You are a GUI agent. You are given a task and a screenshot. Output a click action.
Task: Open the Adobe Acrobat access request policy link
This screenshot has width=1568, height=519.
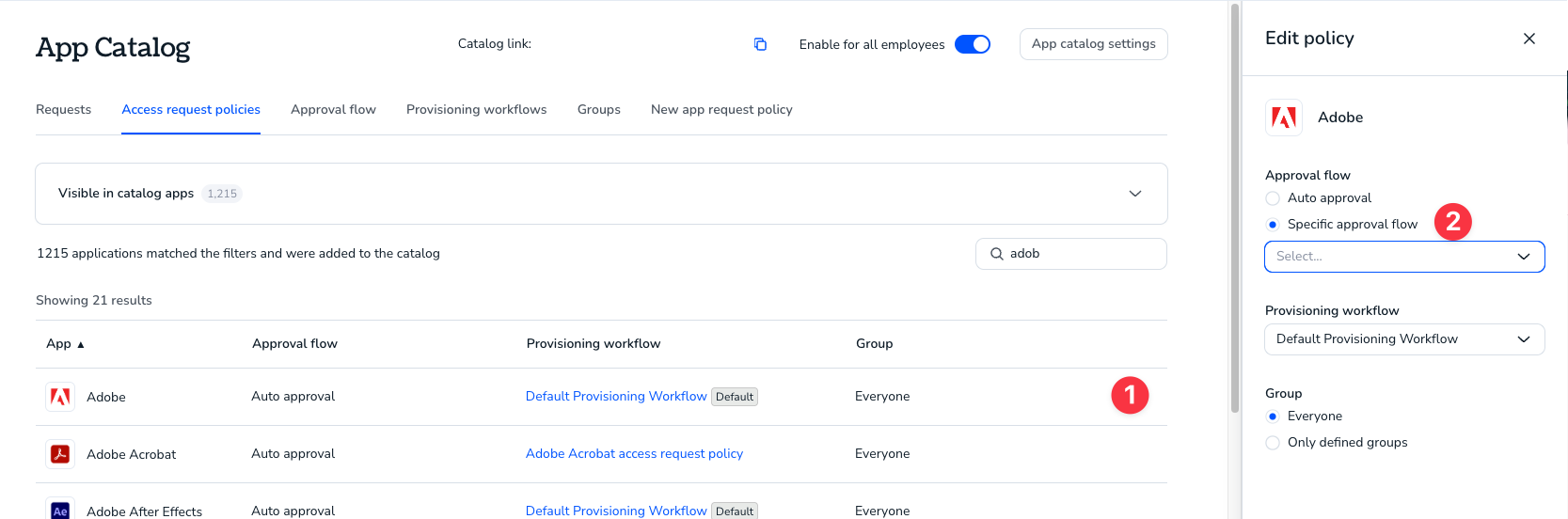coord(634,454)
